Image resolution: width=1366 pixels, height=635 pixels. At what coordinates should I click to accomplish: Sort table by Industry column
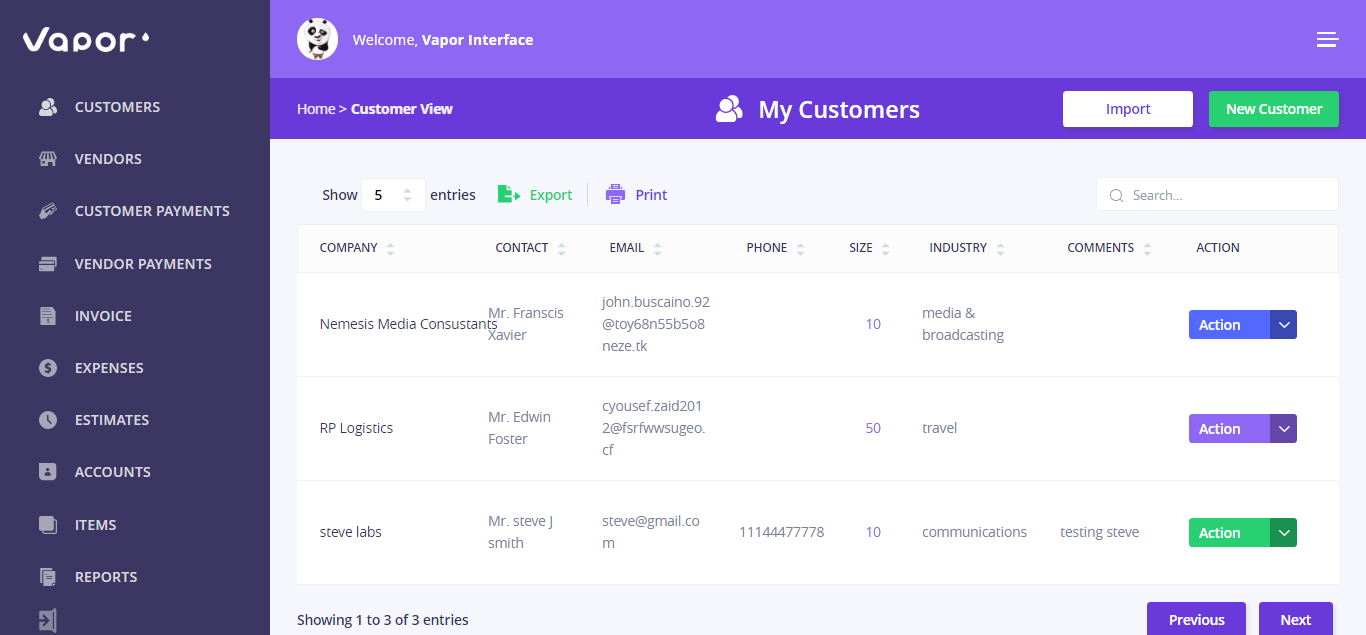[x=1000, y=248]
